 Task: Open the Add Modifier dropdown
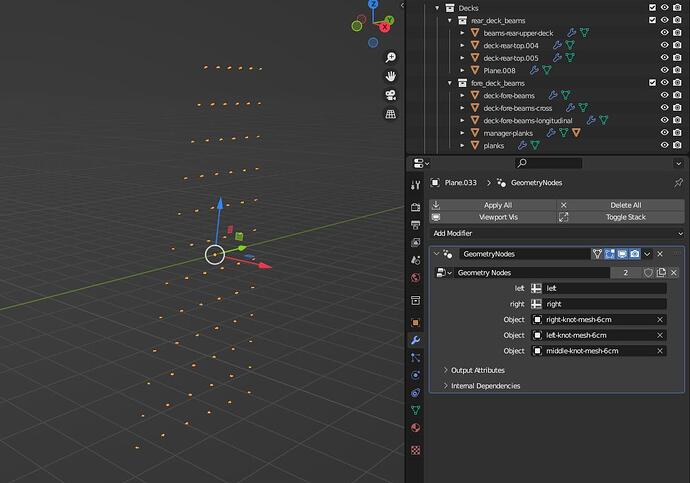click(x=557, y=233)
